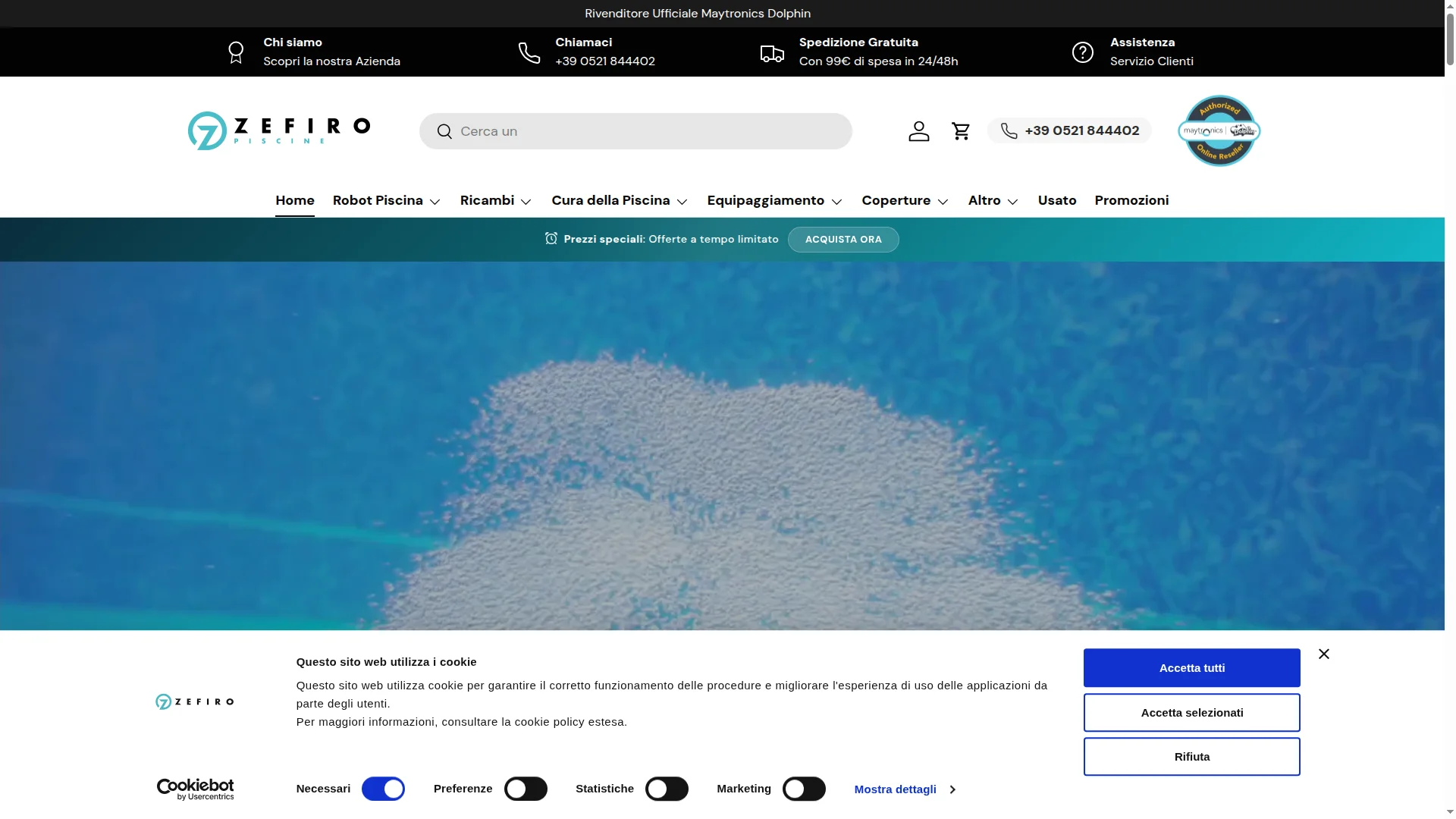Click the award ribbon icon beside Chi siamo
Screen dimensions: 1456x819
pos(236,52)
